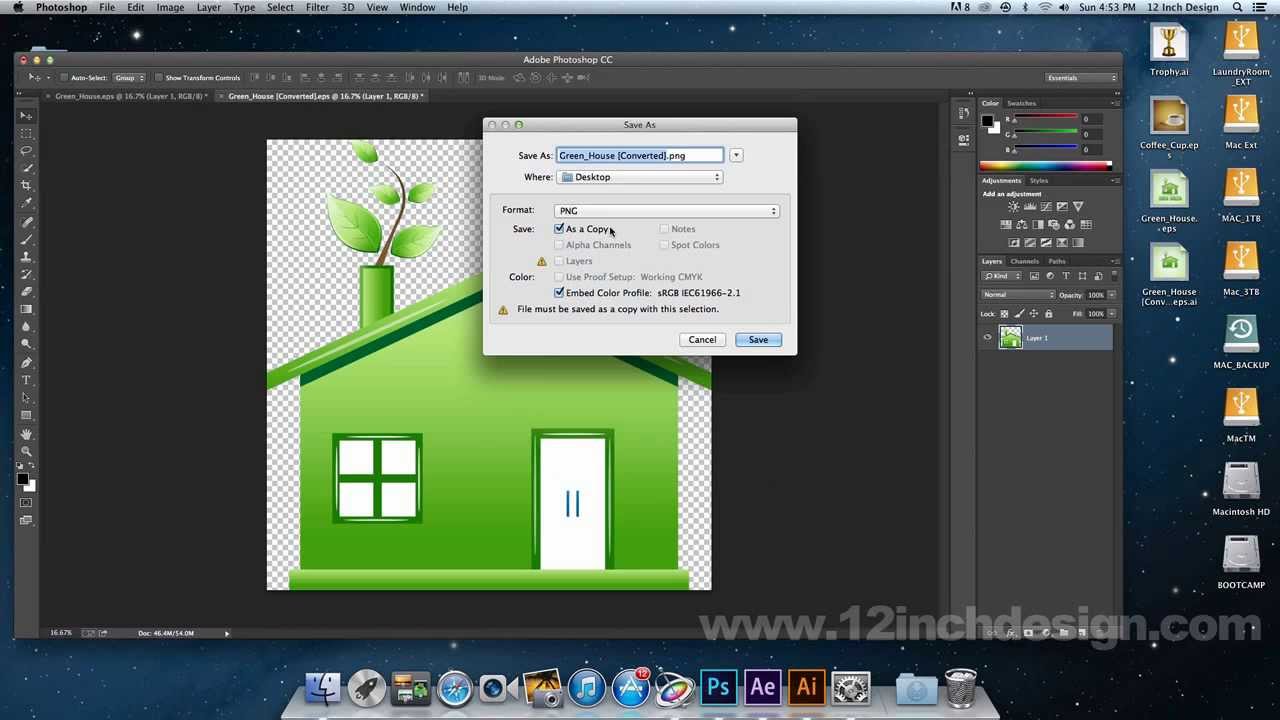Enable the Layers checkbox in Save As

pyautogui.click(x=559, y=261)
